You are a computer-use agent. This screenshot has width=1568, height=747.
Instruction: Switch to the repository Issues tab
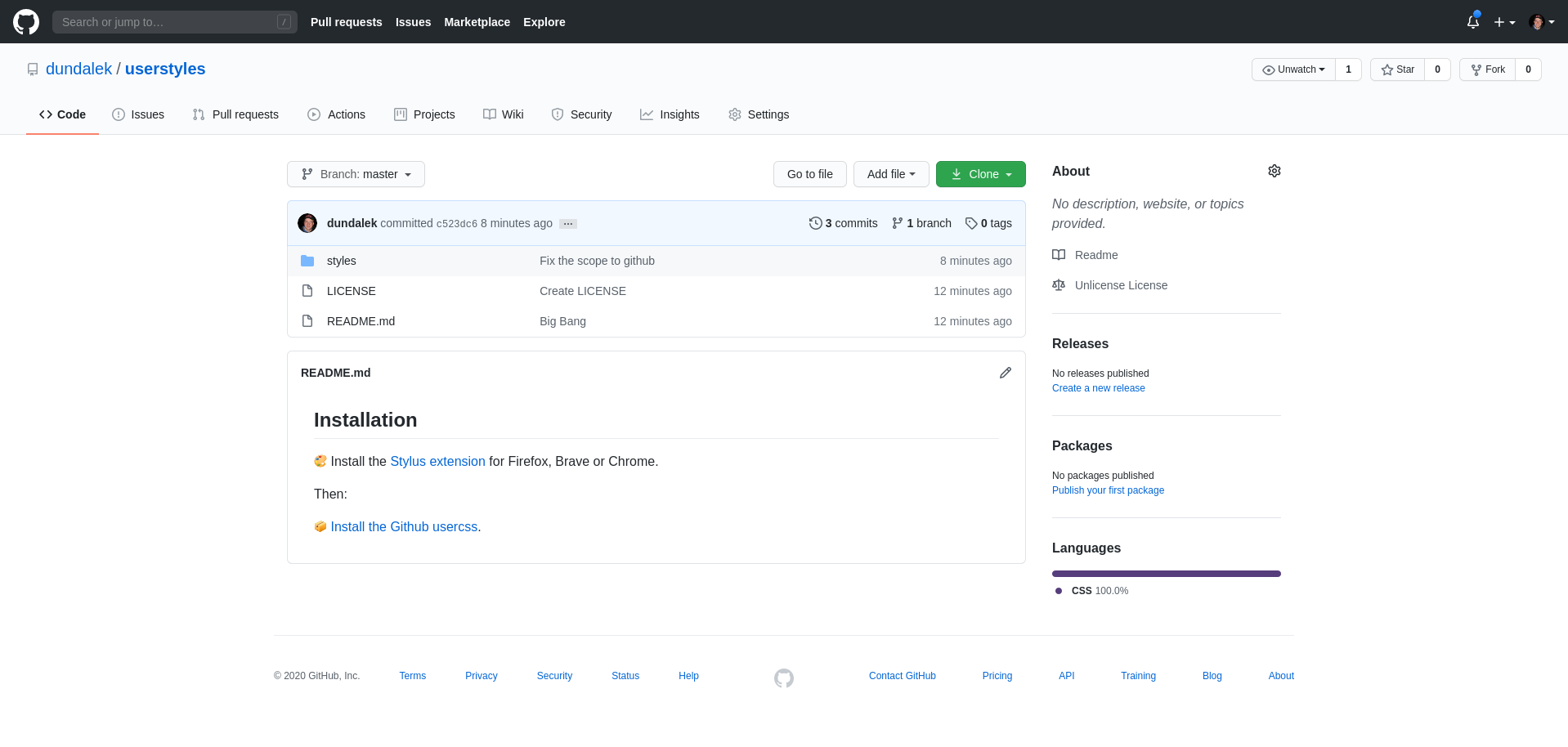point(138,114)
